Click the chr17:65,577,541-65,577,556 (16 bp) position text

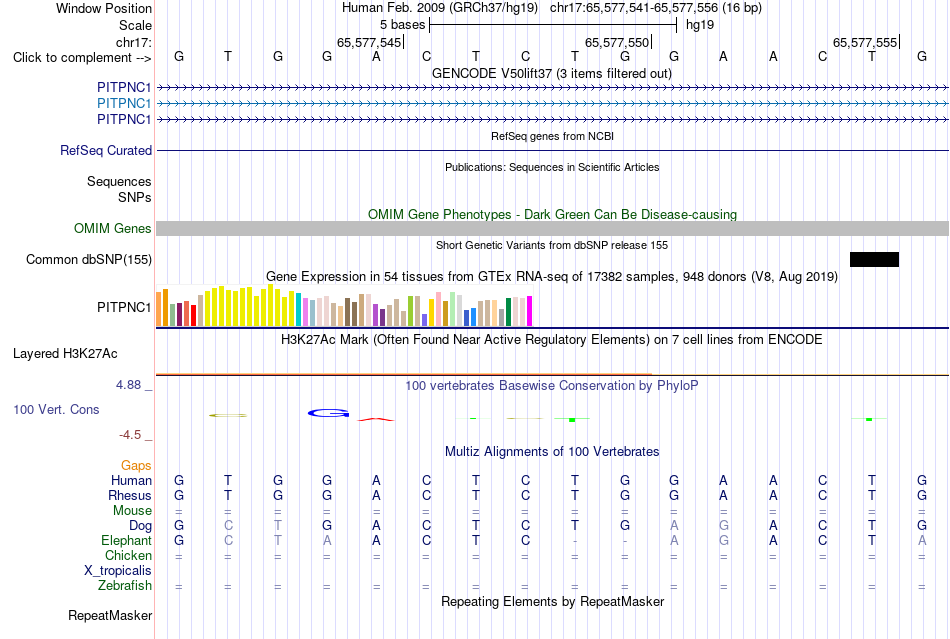click(x=656, y=8)
